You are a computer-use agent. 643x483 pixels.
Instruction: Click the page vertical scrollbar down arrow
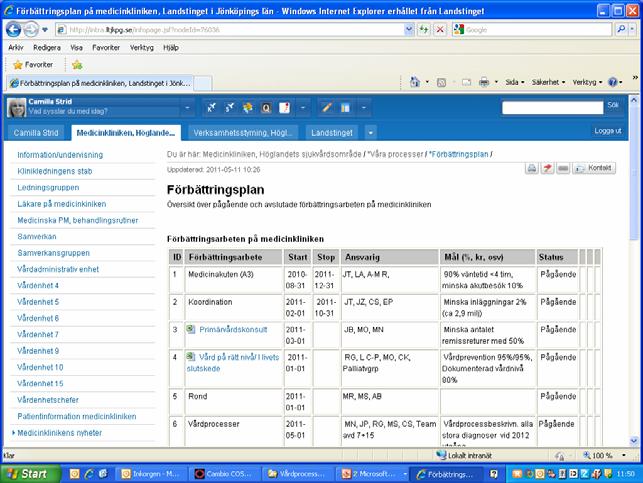[634, 441]
